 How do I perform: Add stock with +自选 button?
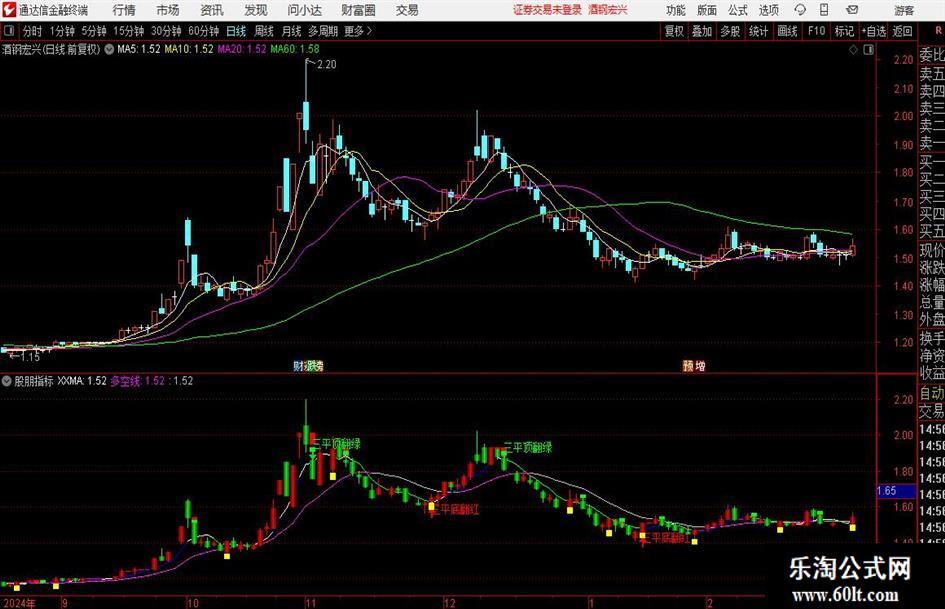tap(873, 31)
